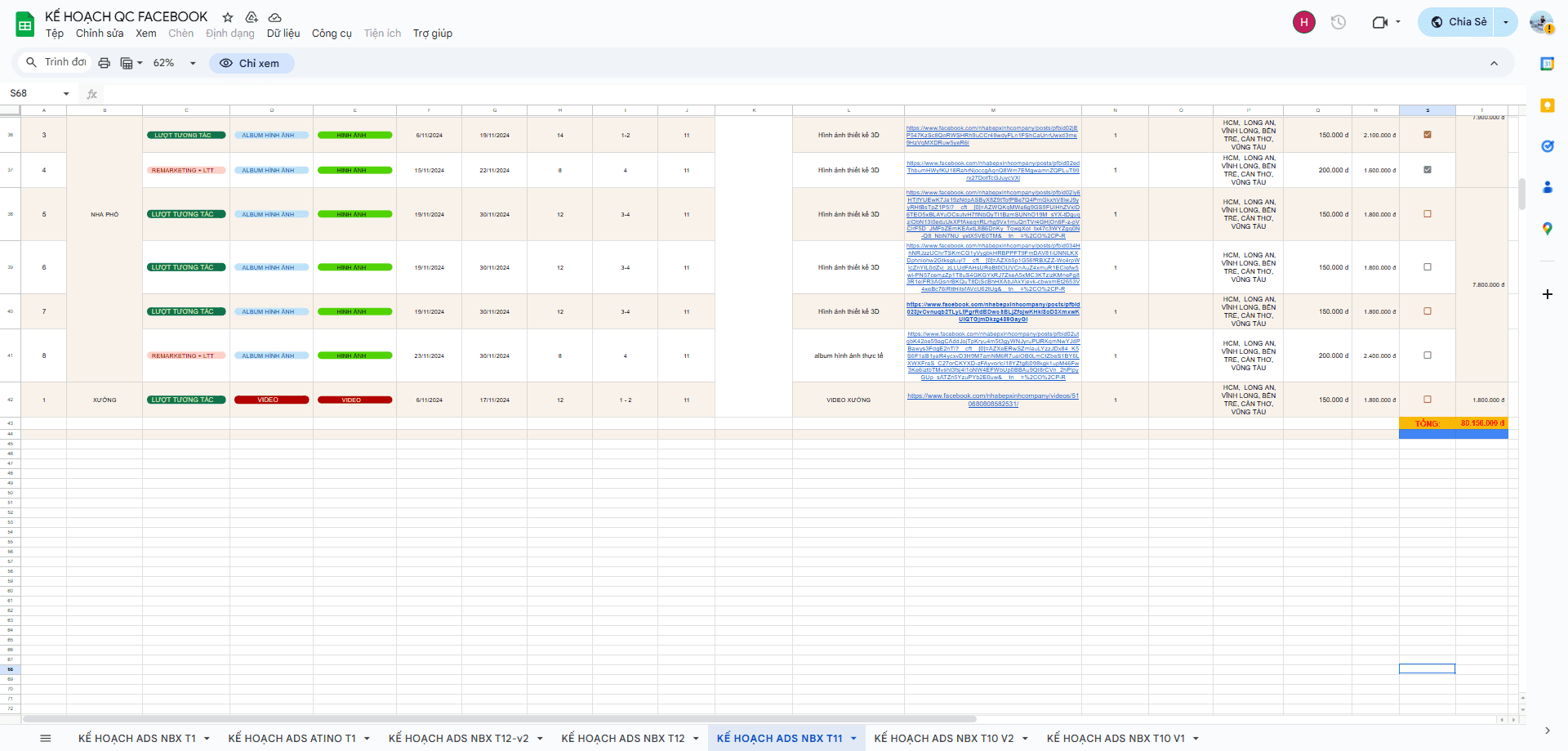Open version history clock icon
The image size is (1568, 751).
pos(1338,22)
